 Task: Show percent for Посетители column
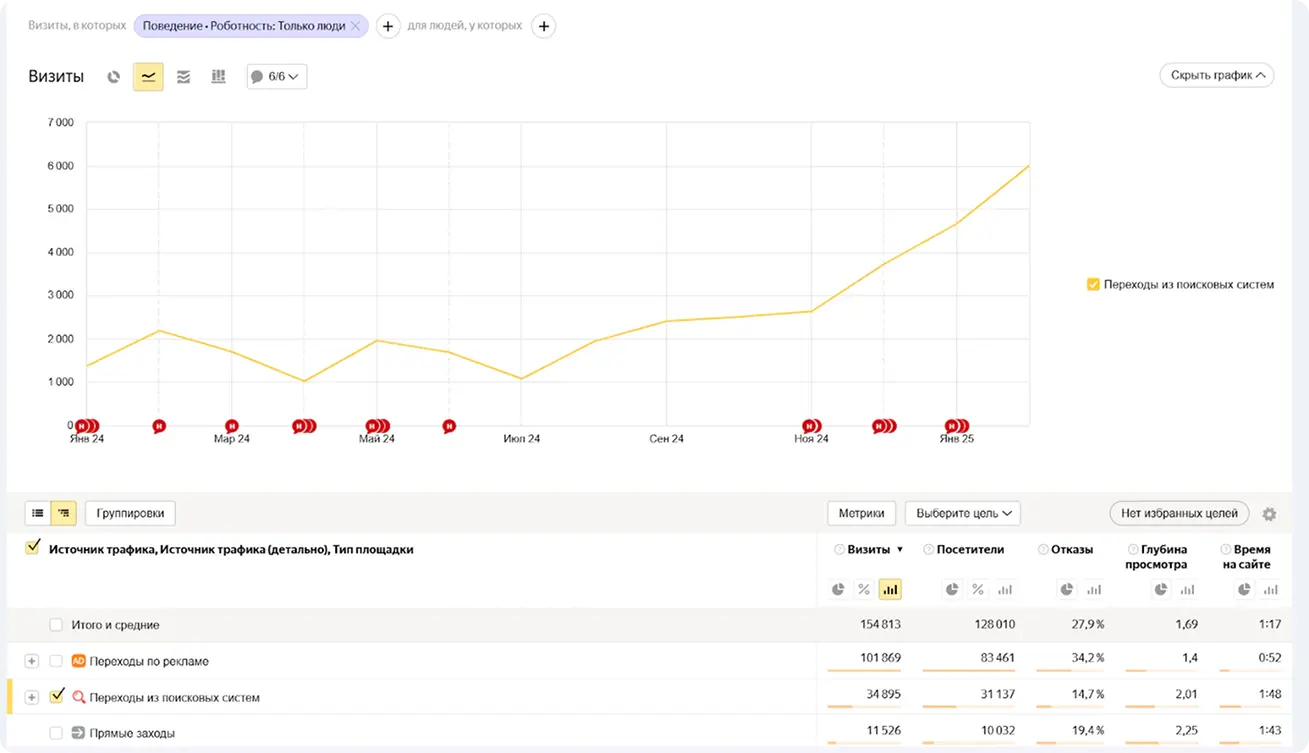point(978,590)
